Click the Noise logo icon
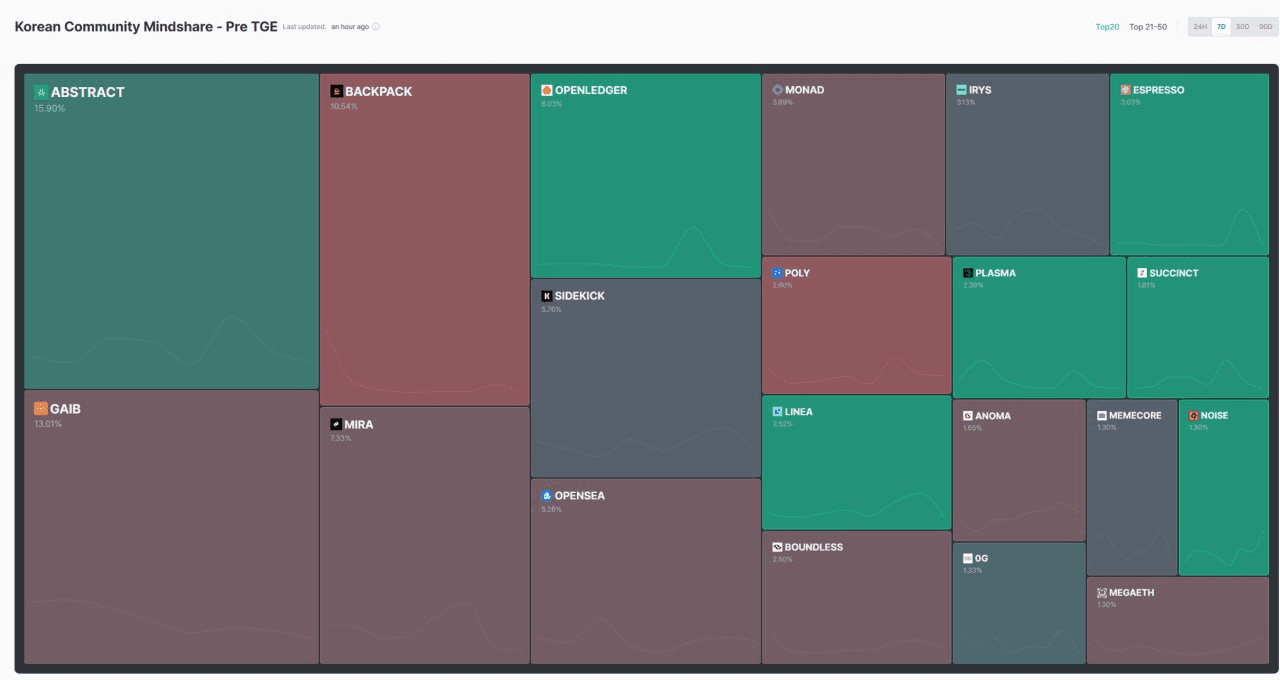Viewport: 1280px width, 680px height. coord(1194,416)
